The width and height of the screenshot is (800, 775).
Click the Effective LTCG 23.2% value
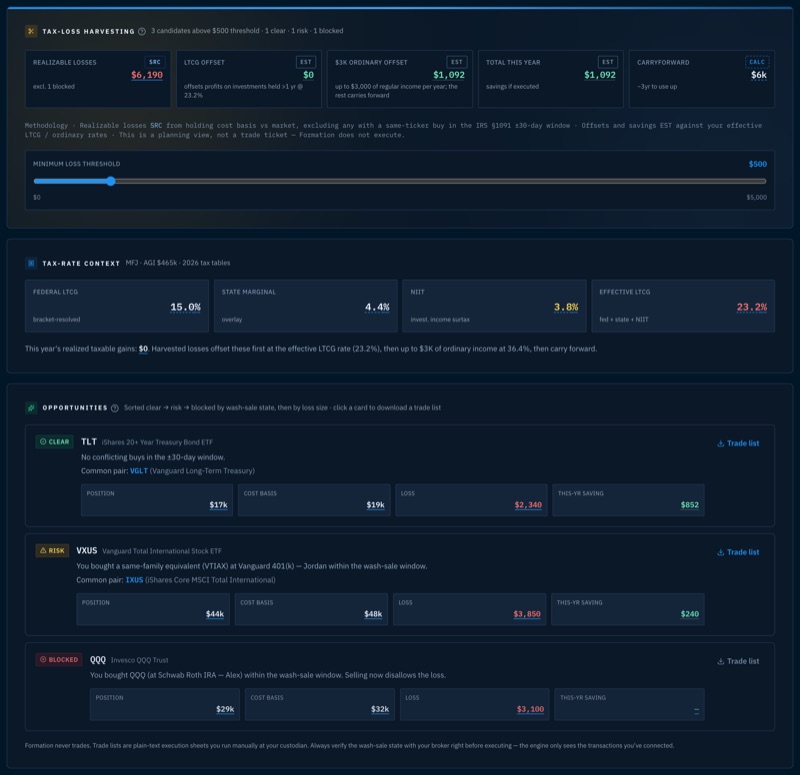pos(752,307)
